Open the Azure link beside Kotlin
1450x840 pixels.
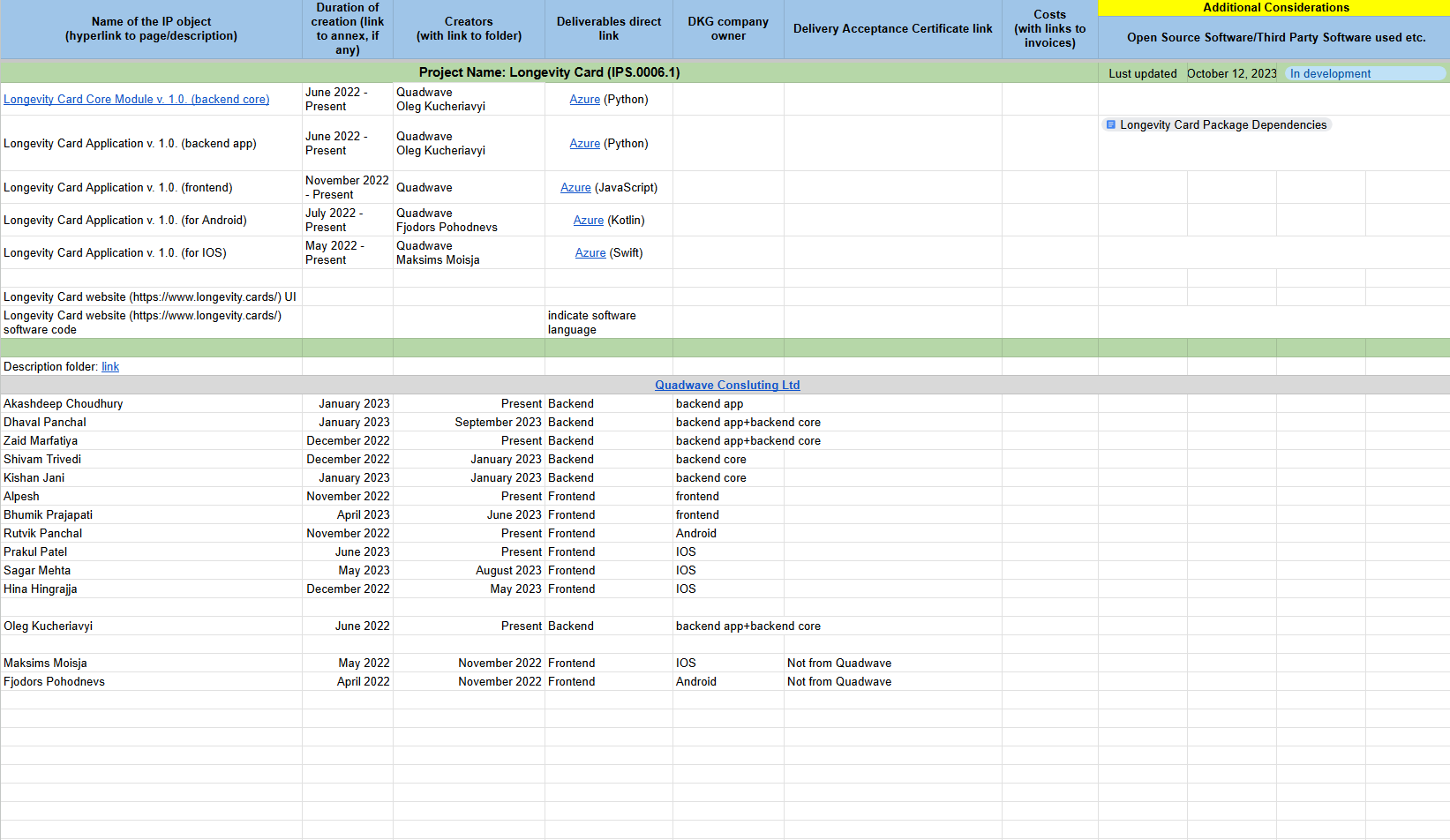click(x=588, y=221)
